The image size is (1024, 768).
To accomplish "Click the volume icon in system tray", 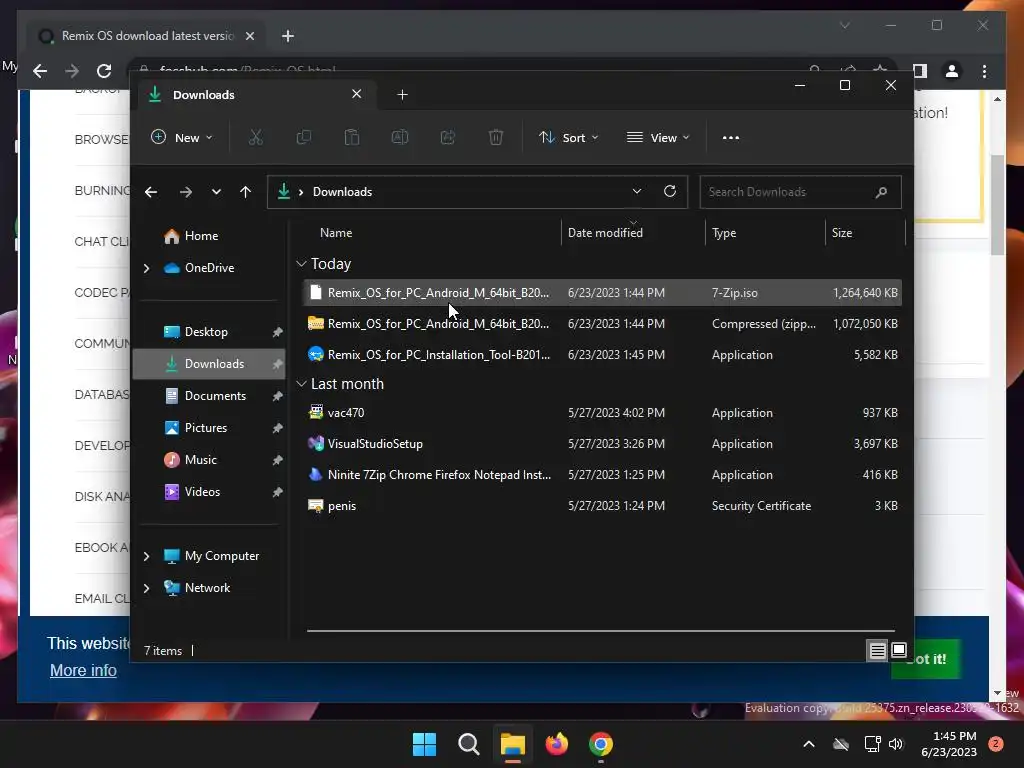I will pyautogui.click(x=896, y=744).
